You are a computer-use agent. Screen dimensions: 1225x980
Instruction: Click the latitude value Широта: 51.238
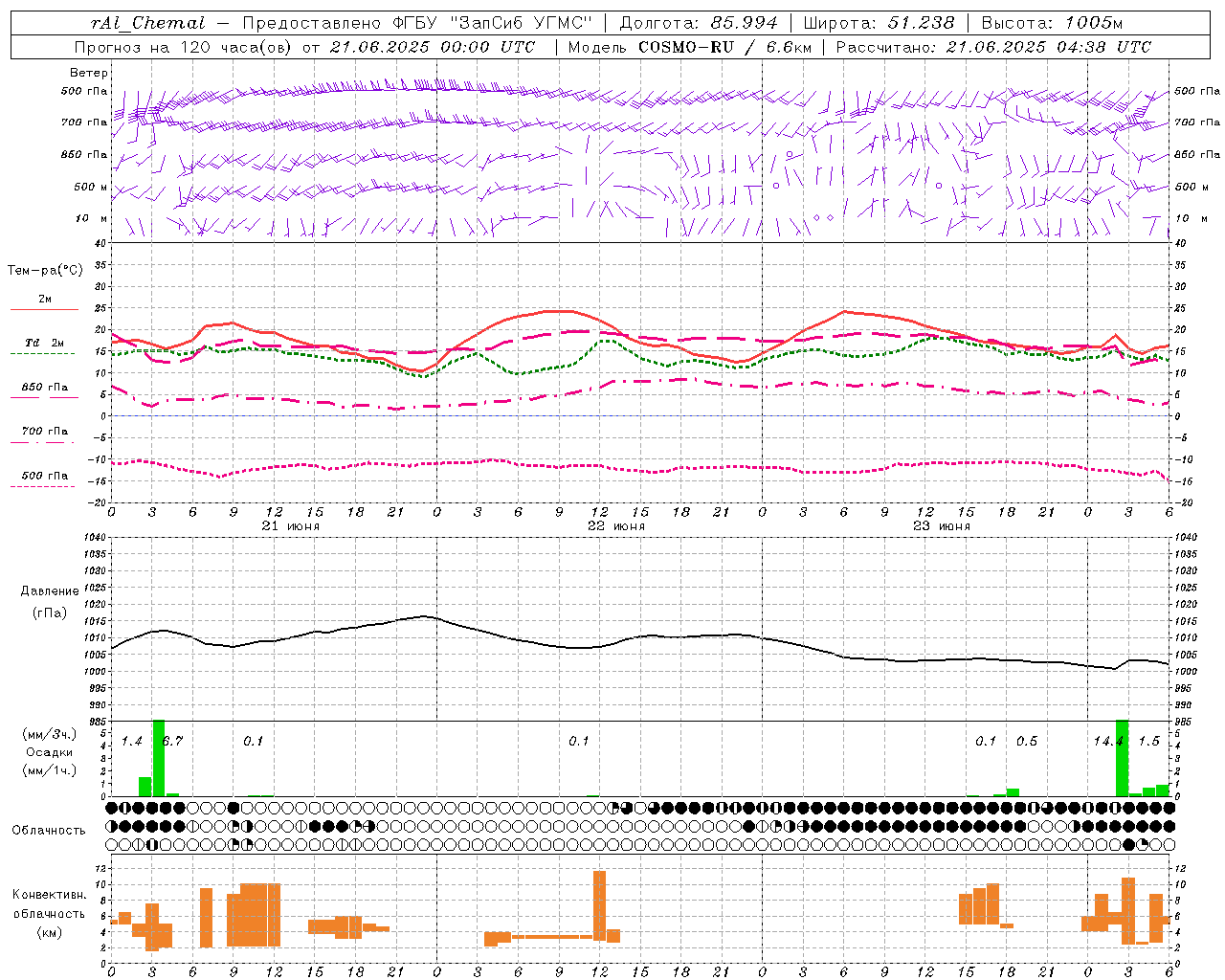click(x=879, y=23)
